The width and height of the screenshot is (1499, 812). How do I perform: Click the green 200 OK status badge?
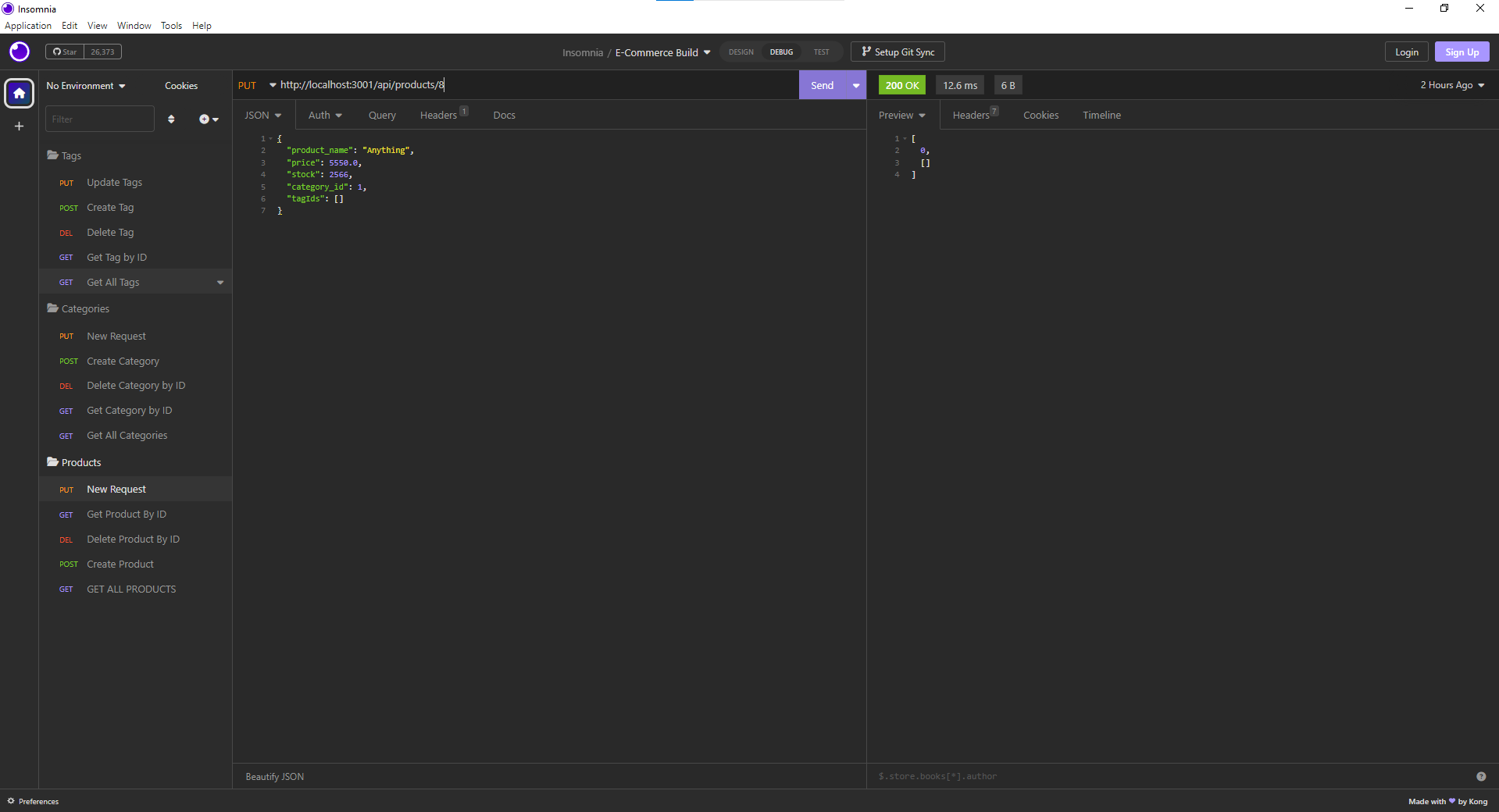coord(901,85)
